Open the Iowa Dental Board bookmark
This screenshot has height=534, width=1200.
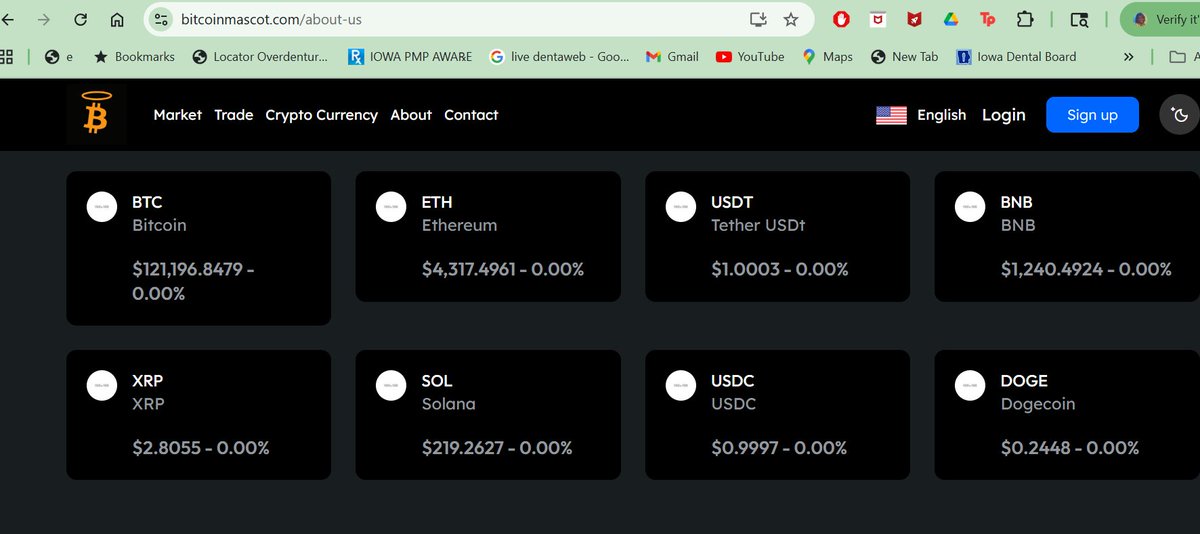pyautogui.click(x=1016, y=57)
